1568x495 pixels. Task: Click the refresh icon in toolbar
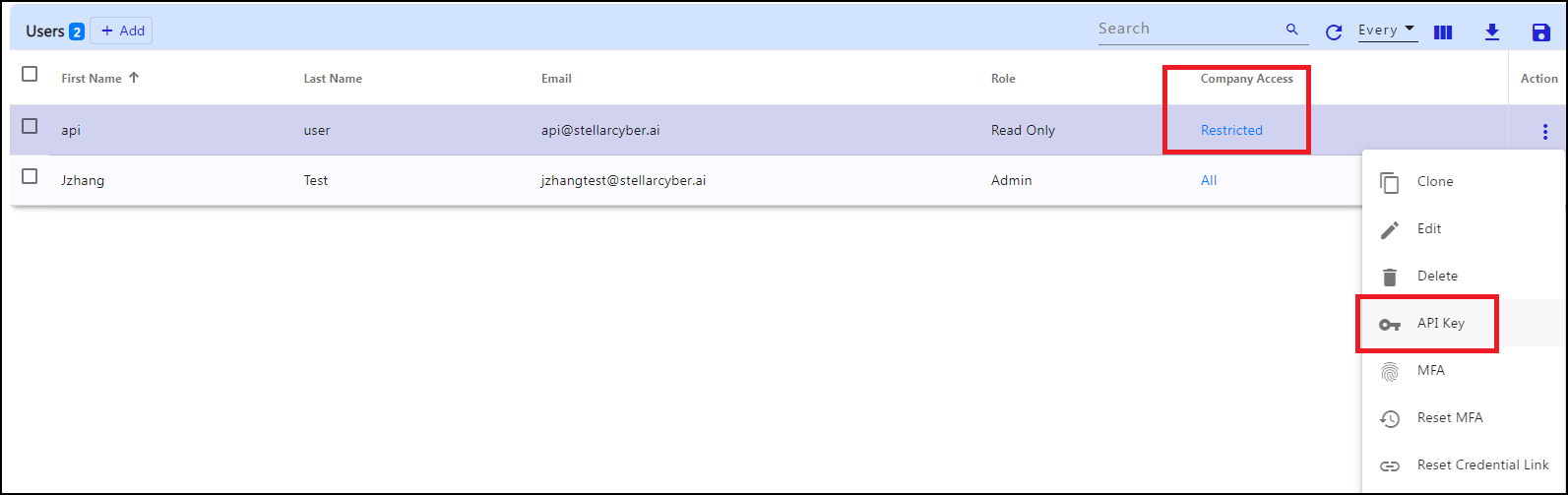point(1334,31)
